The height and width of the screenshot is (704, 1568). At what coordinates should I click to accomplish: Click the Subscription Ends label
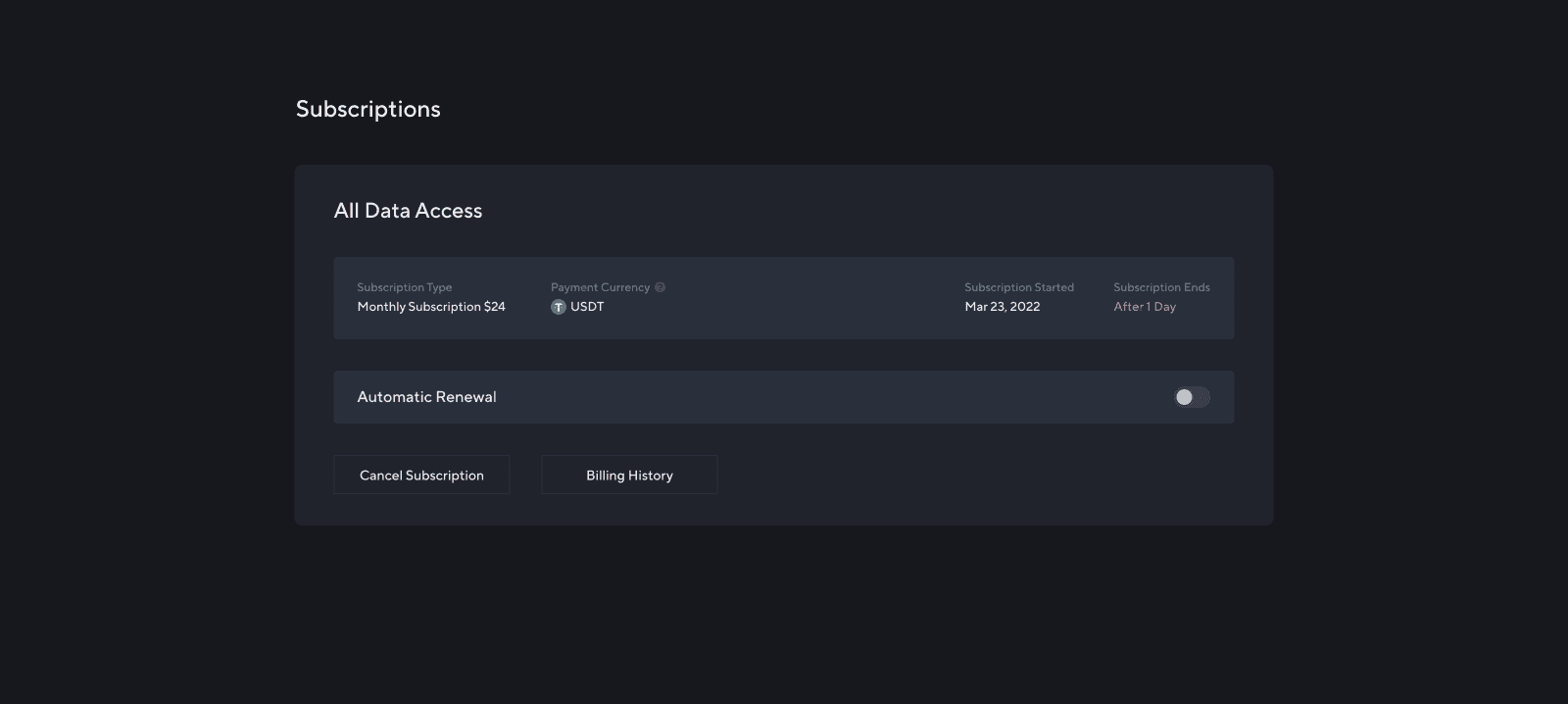1161,287
